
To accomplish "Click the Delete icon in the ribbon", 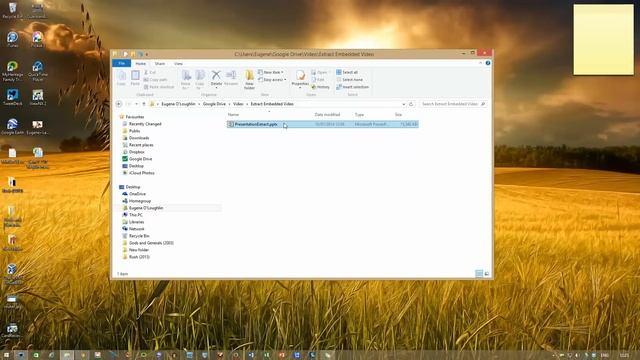I will tap(216, 78).
